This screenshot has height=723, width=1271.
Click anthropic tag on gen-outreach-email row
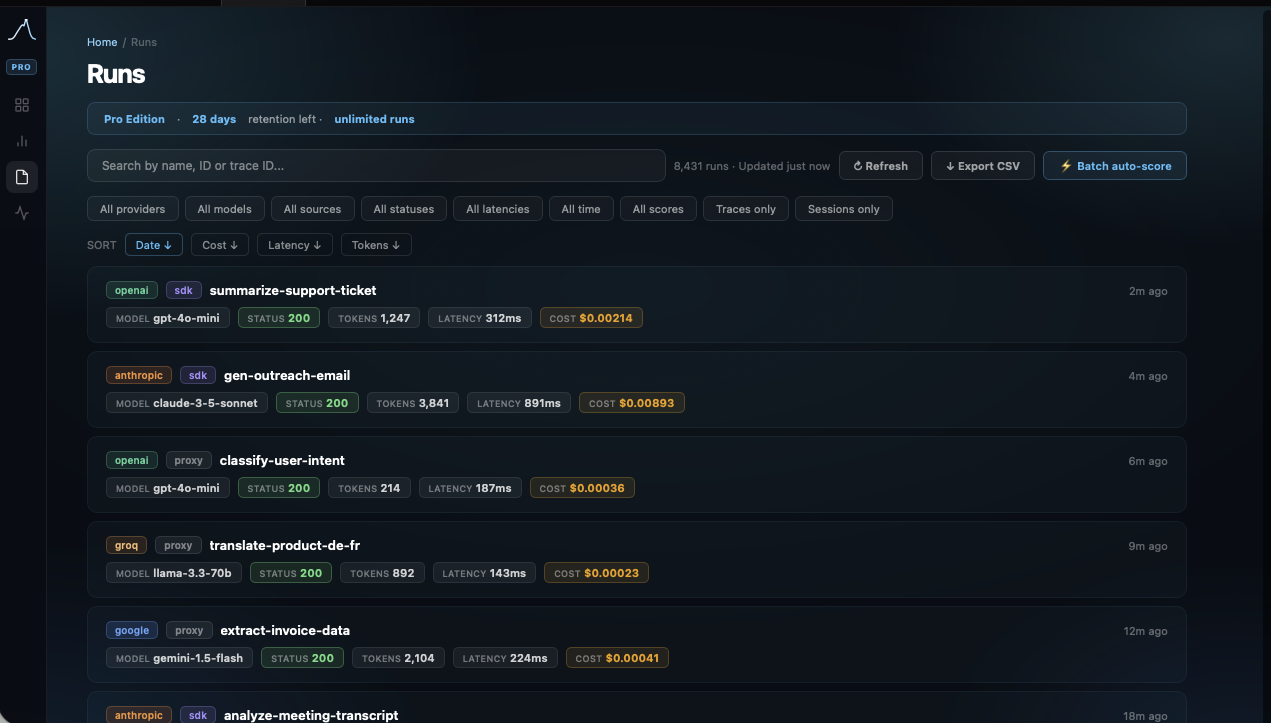pyautogui.click(x=139, y=375)
